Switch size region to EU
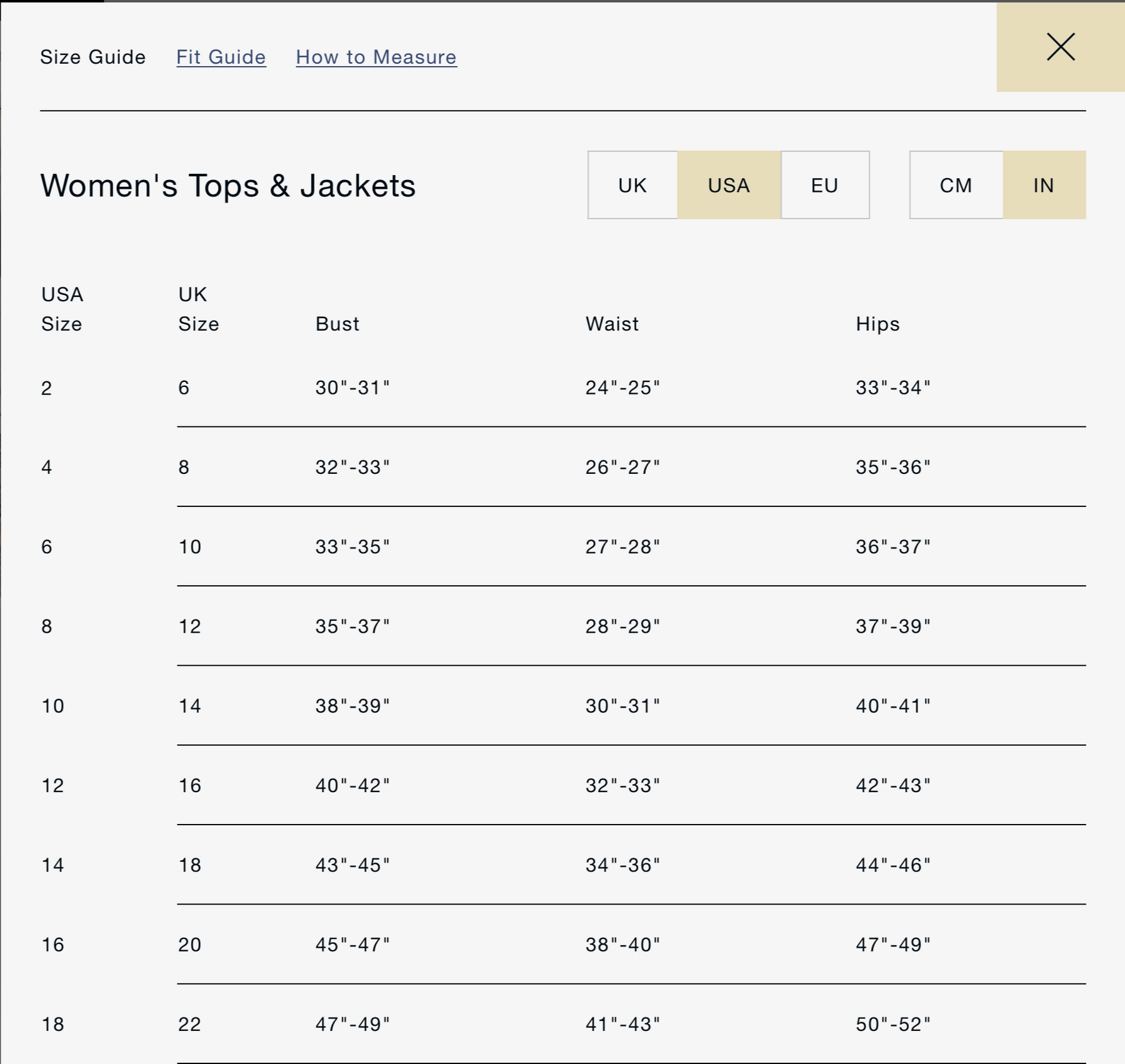 tap(824, 185)
